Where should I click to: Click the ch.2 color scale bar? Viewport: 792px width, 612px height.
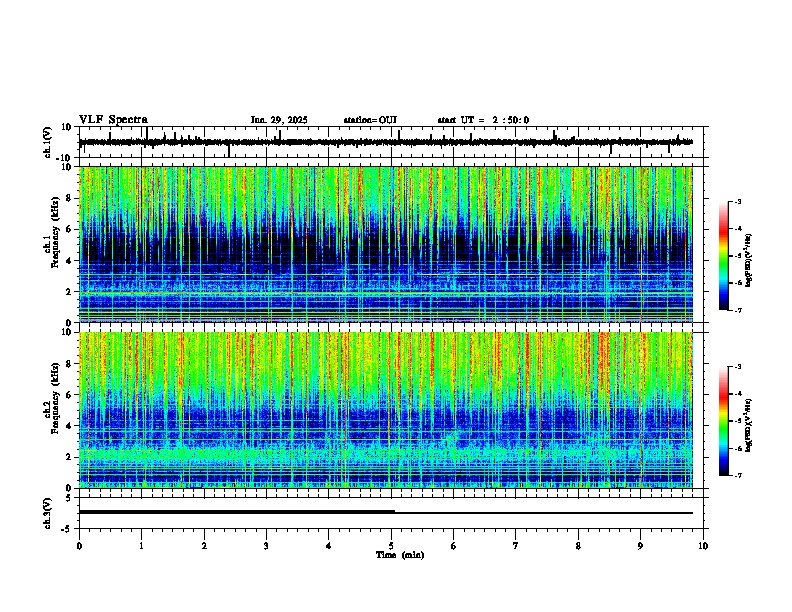(x=724, y=421)
